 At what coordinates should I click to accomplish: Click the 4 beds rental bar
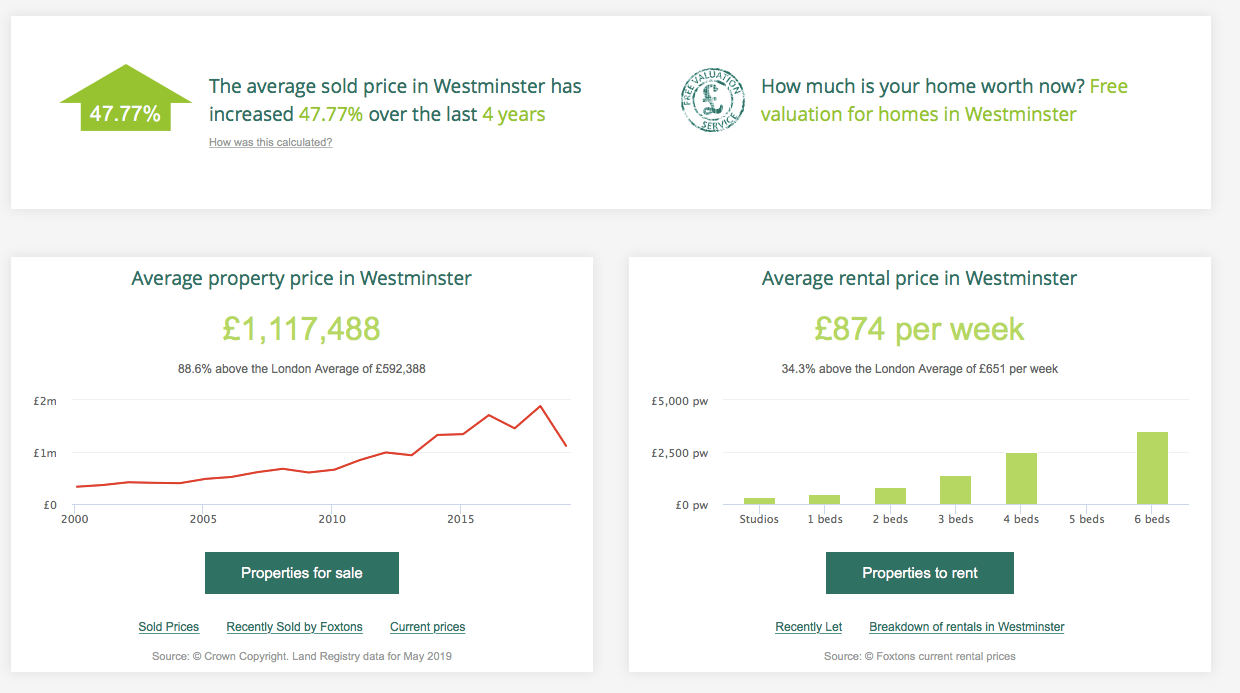(1021, 479)
